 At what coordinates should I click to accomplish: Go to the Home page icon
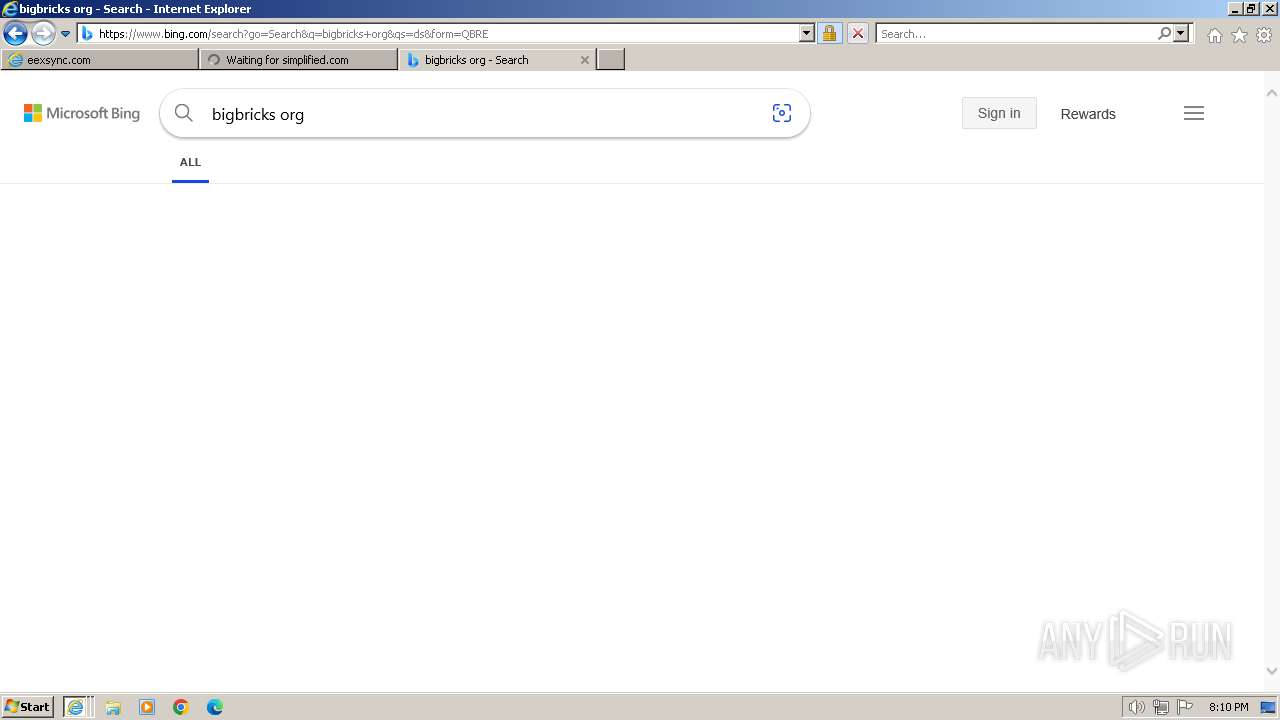[1214, 35]
